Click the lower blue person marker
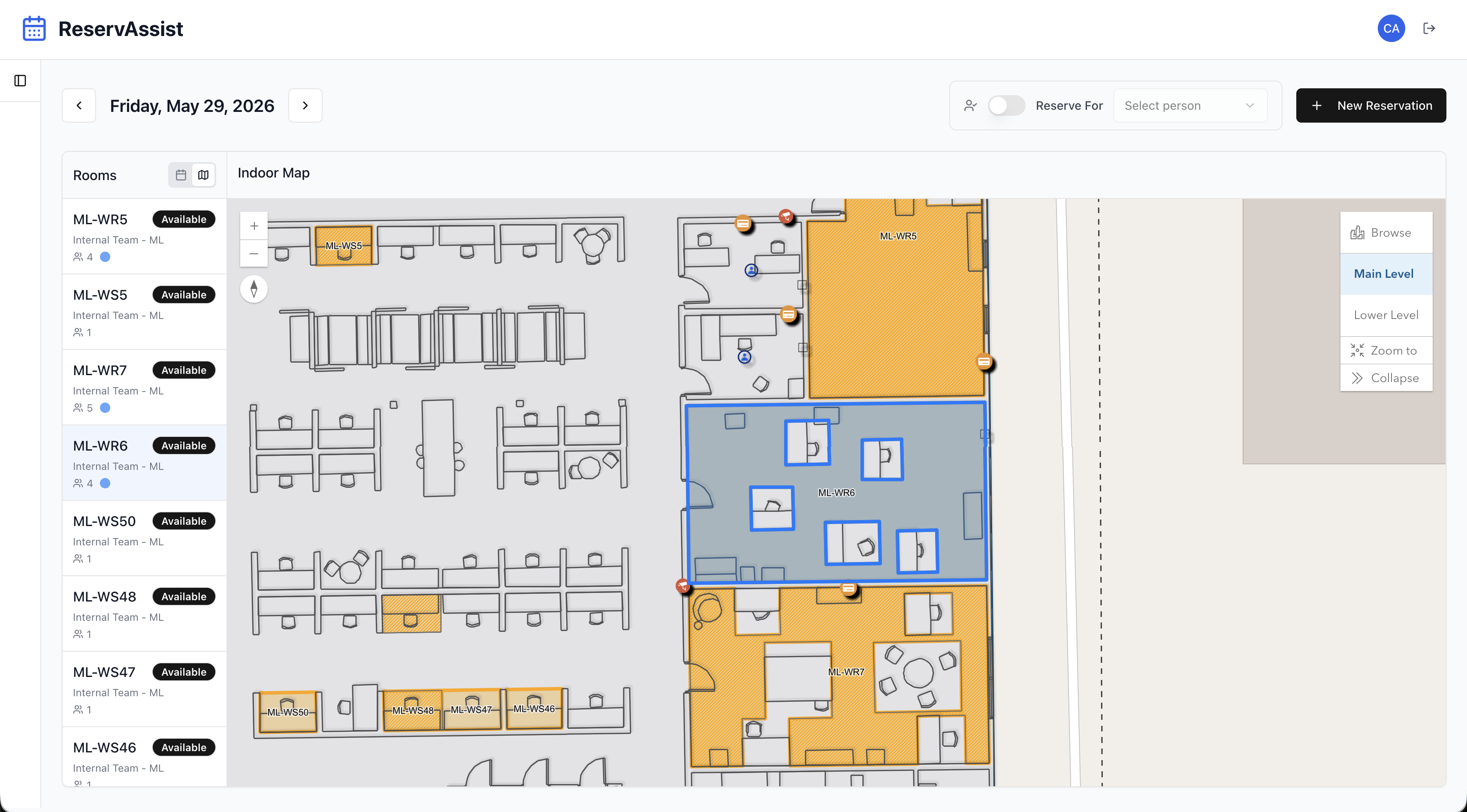 click(x=744, y=357)
